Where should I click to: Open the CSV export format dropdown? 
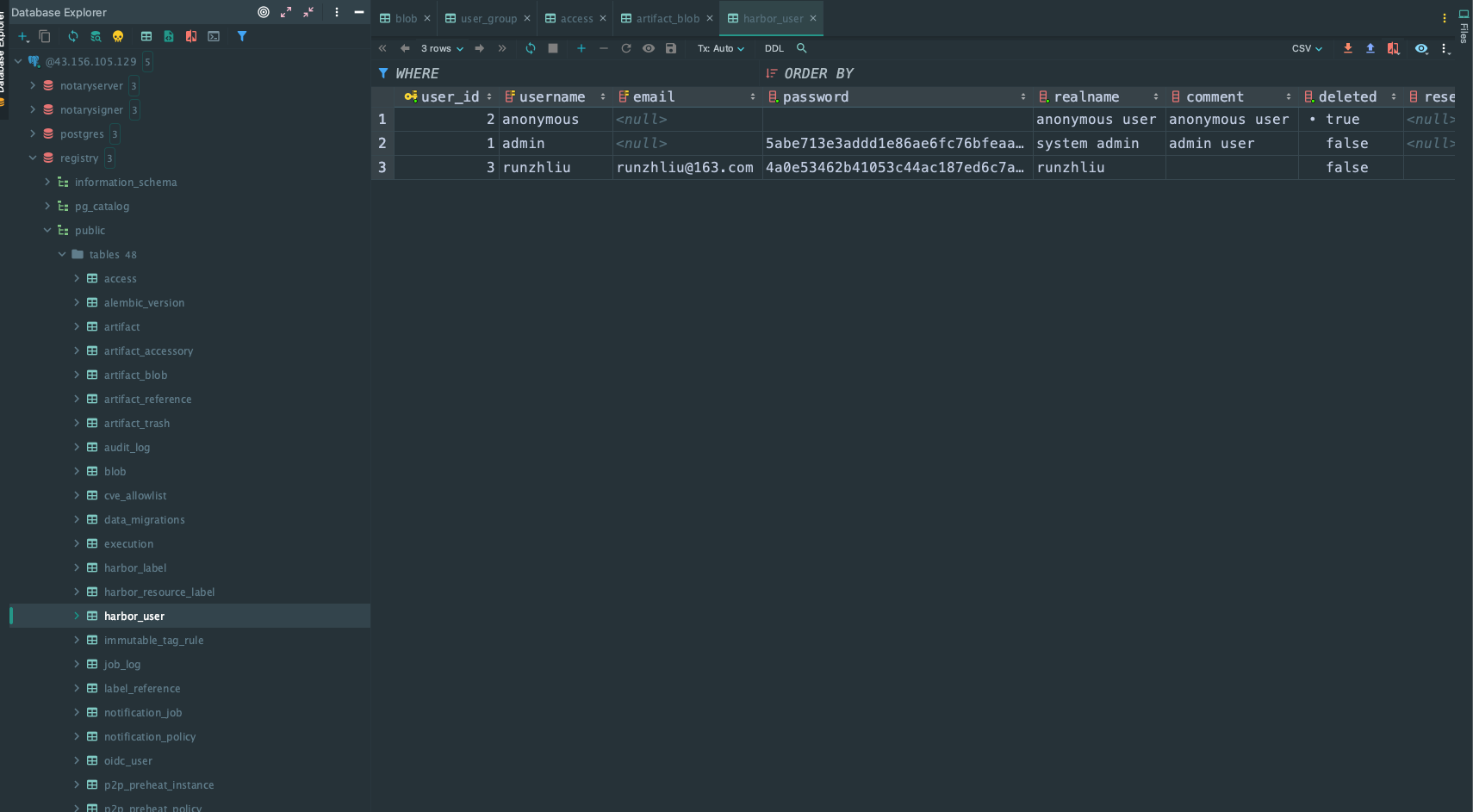pos(1307,48)
